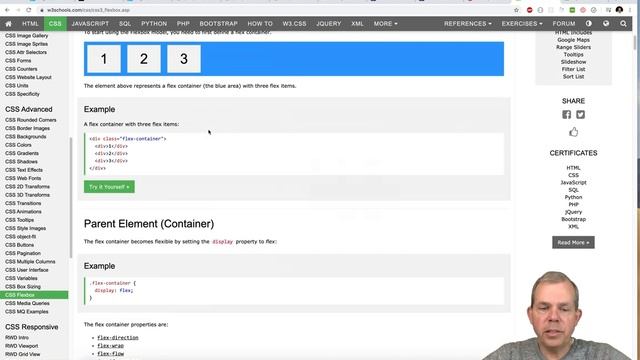The height and width of the screenshot is (360, 640).
Task: Open CSS Media Queries in sidebar
Action: pos(27,303)
